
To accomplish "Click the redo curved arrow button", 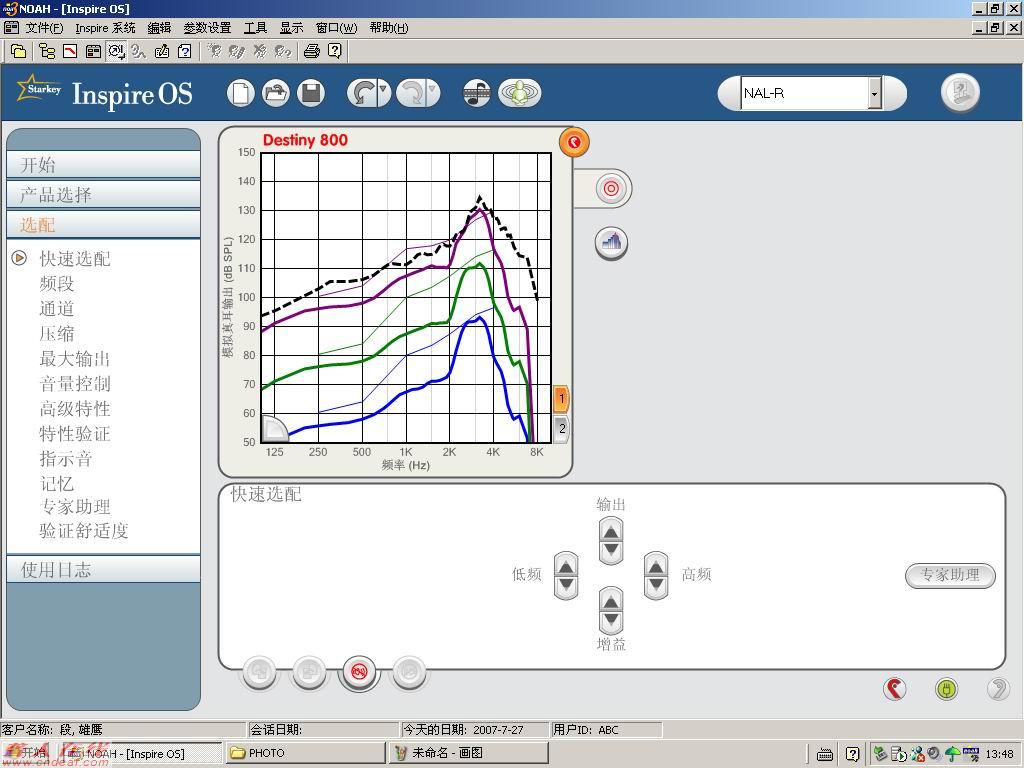I will click(412, 93).
